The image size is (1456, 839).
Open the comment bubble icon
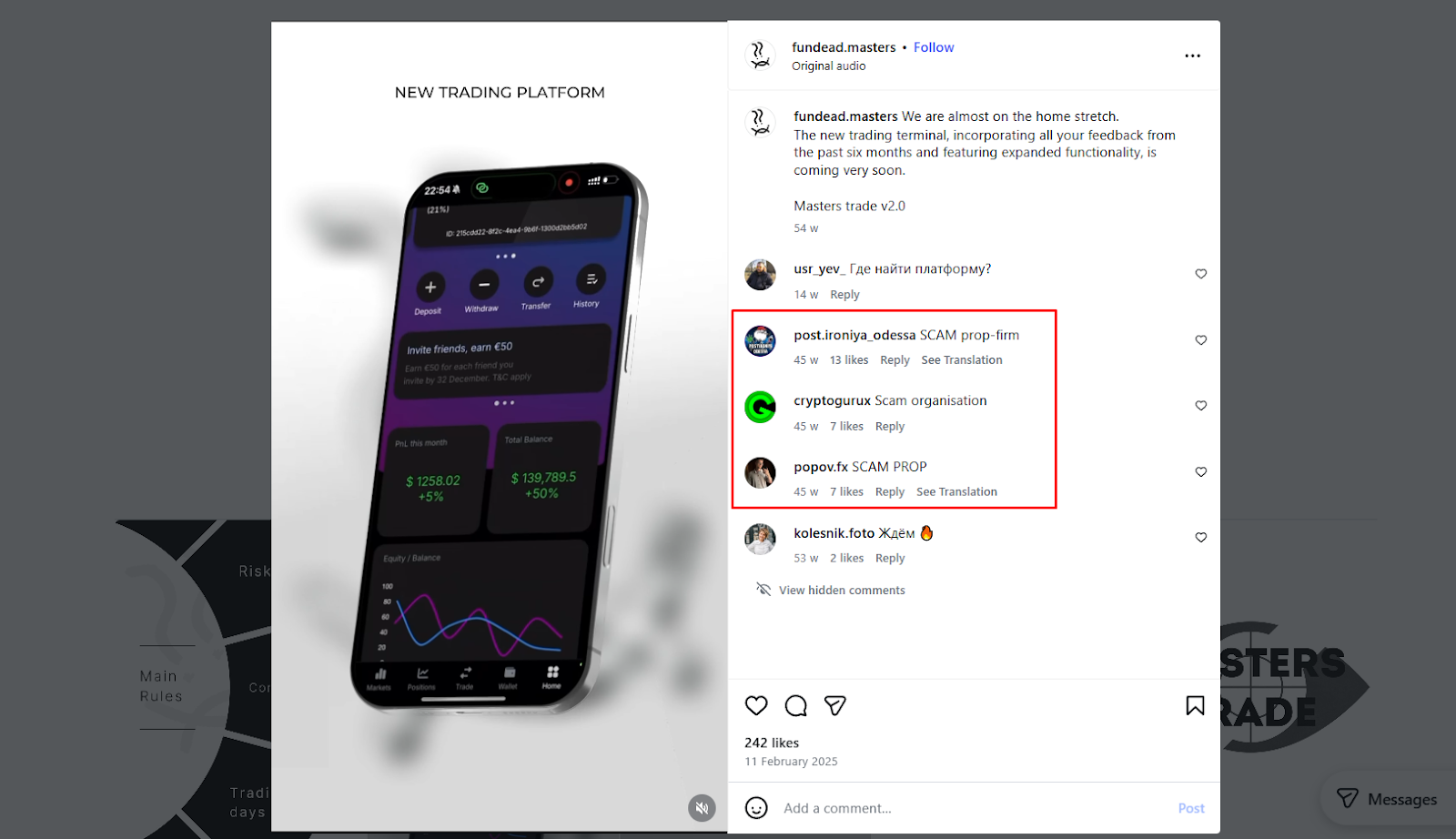point(796,705)
